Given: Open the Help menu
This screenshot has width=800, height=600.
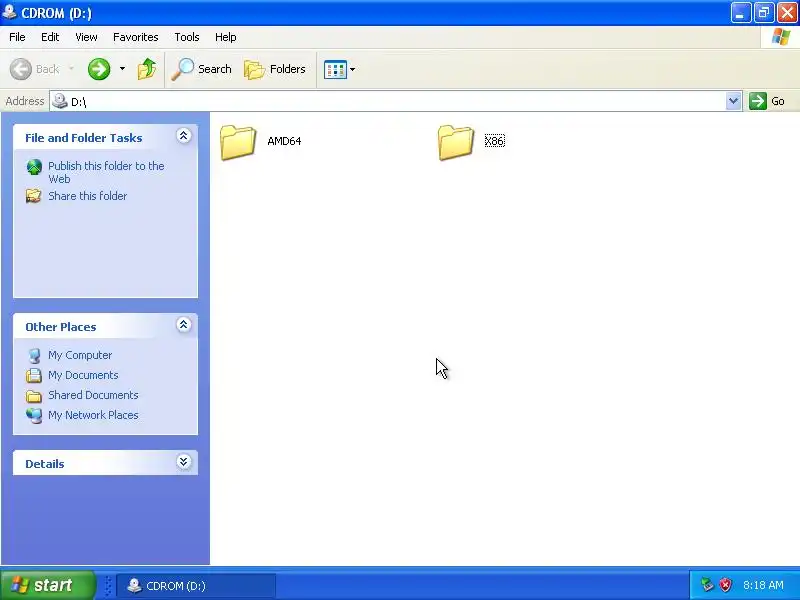Looking at the screenshot, I should click(x=226, y=37).
